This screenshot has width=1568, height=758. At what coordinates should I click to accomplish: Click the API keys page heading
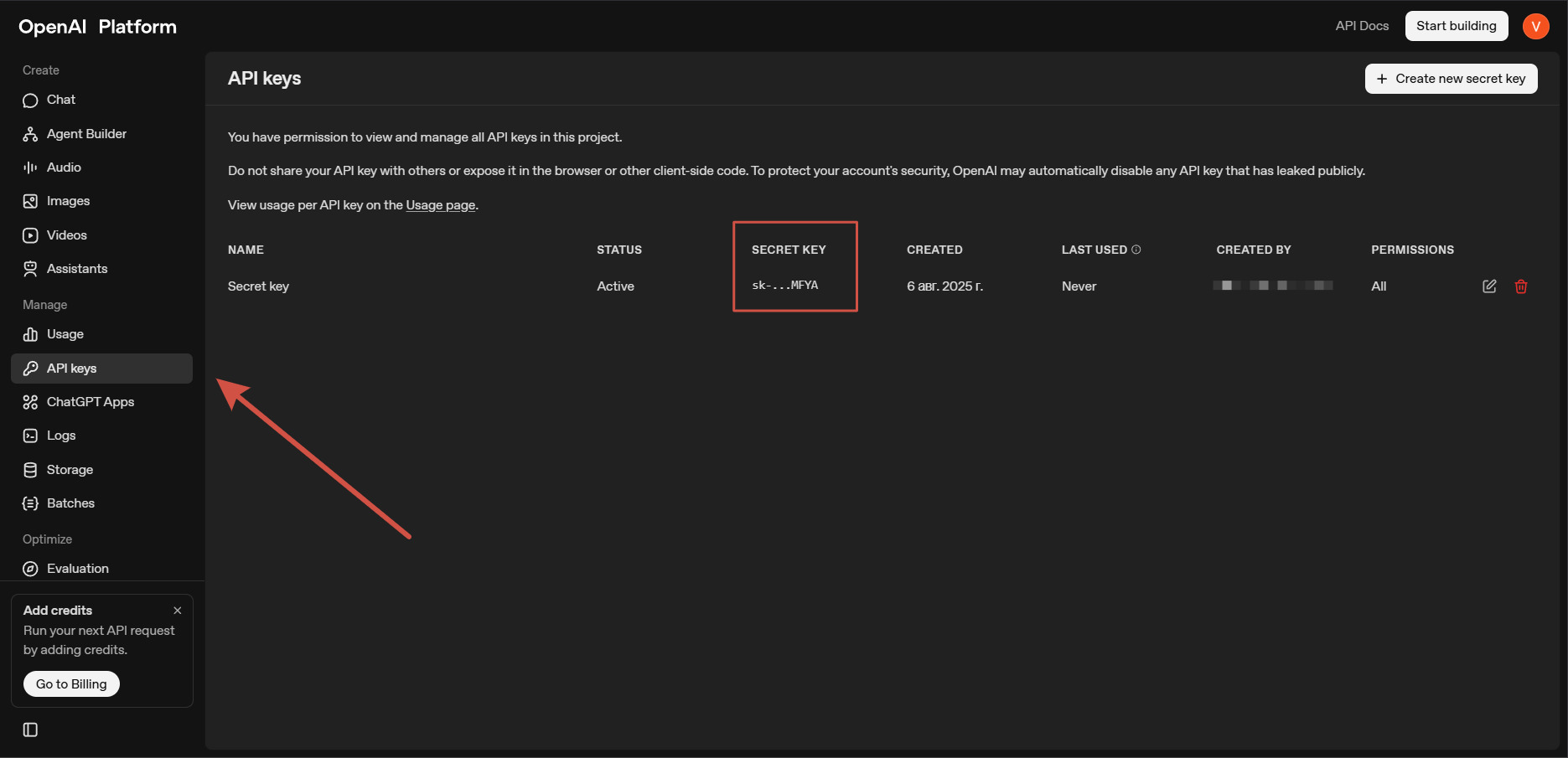click(265, 79)
